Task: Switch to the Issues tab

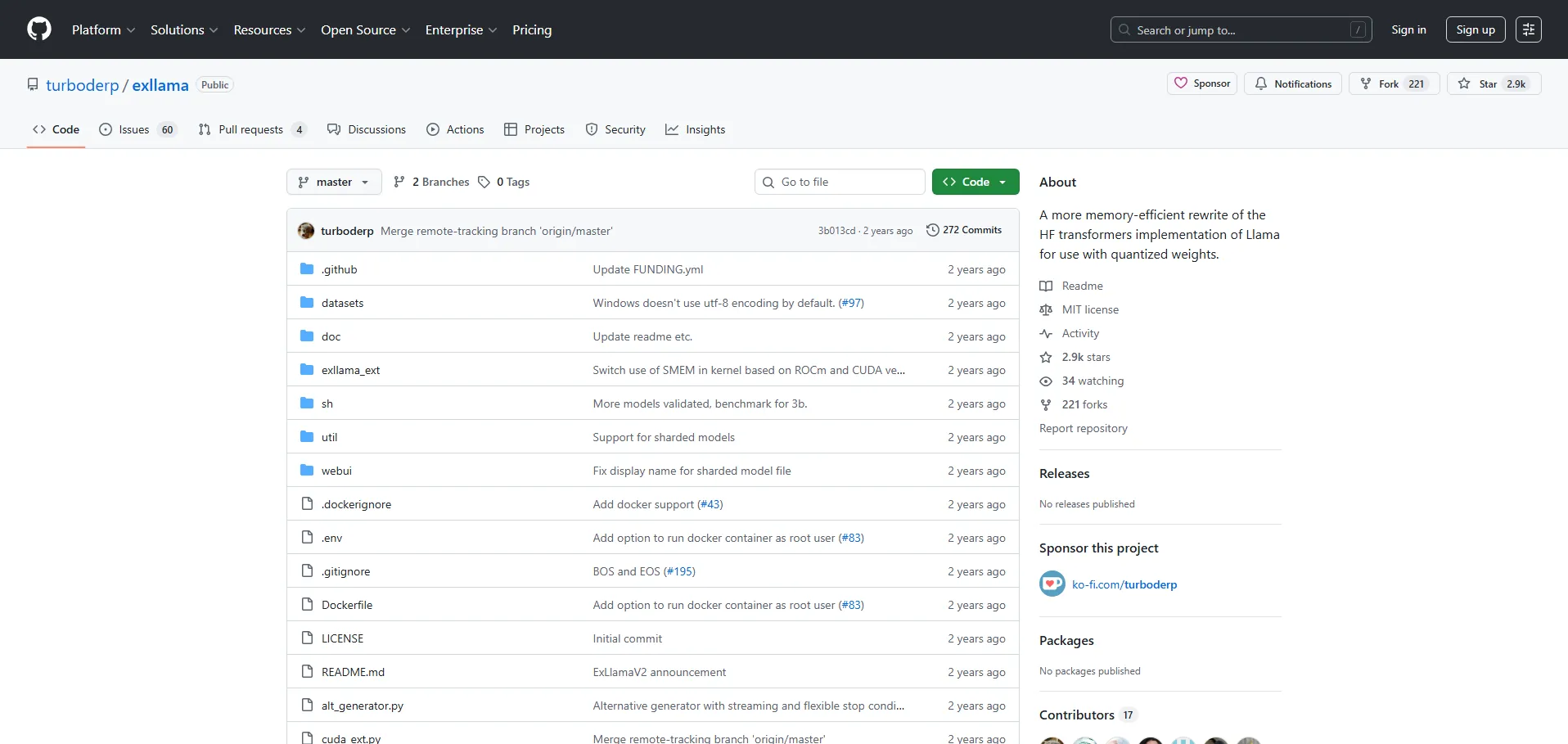Action: tap(135, 129)
